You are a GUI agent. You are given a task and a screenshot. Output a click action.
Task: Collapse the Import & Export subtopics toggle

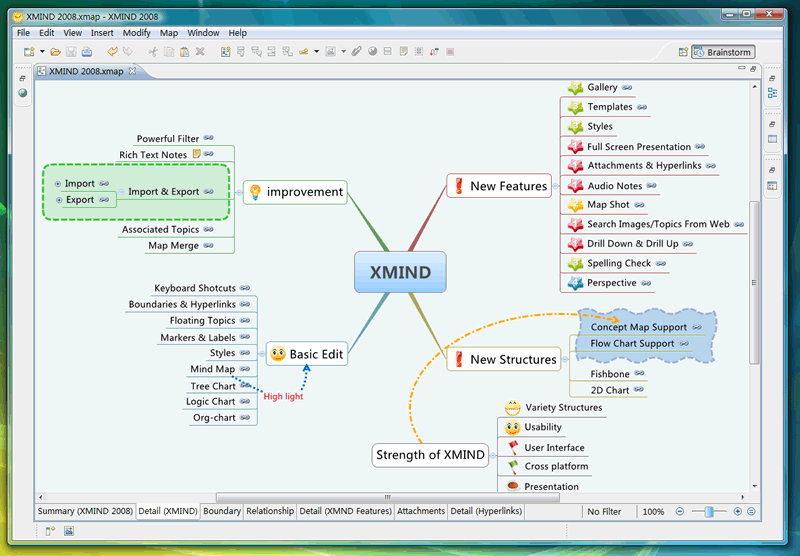(x=121, y=192)
